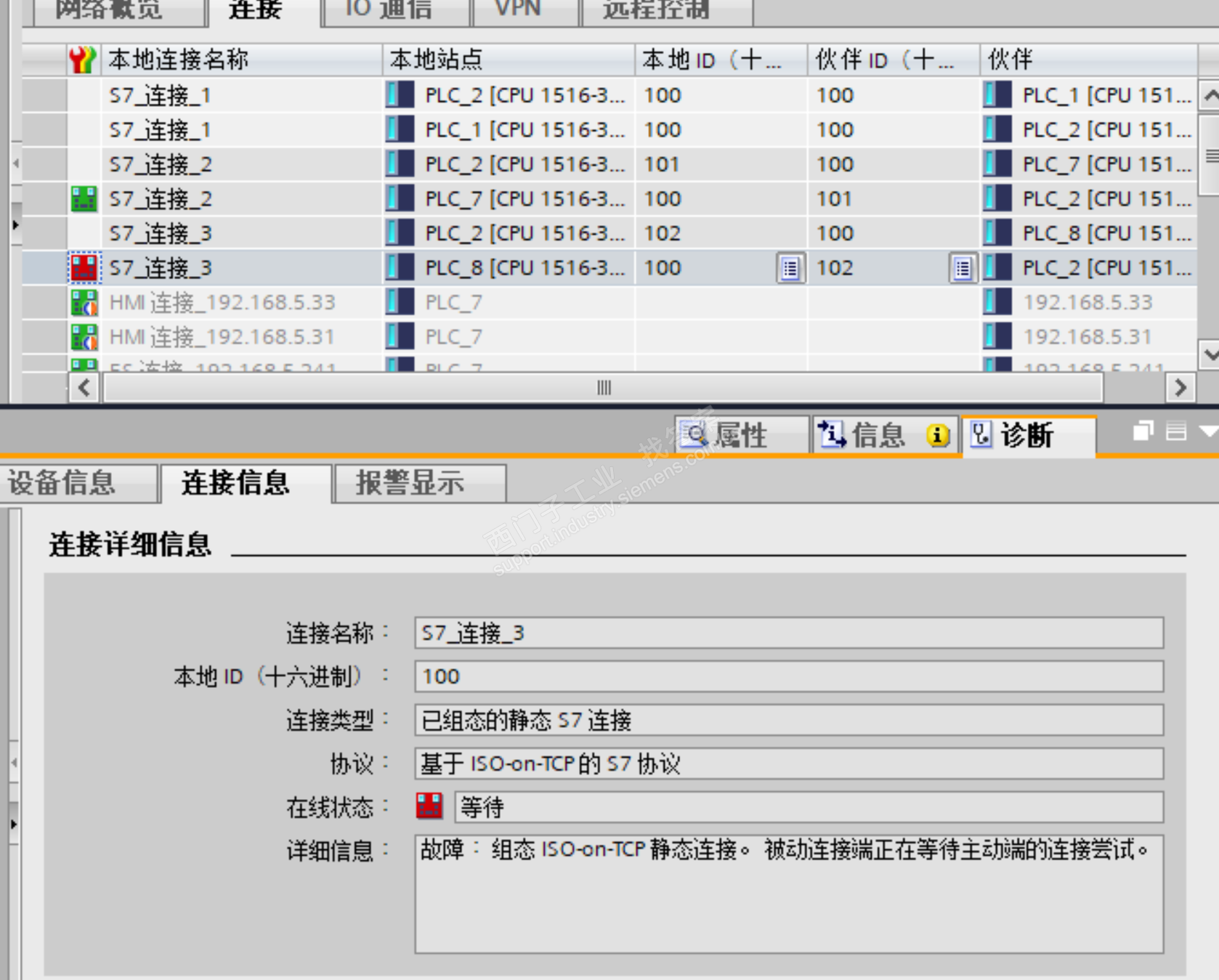Click green status icon of S7_连接_2 on PLC_7
The width and height of the screenshot is (1219, 980).
click(84, 198)
